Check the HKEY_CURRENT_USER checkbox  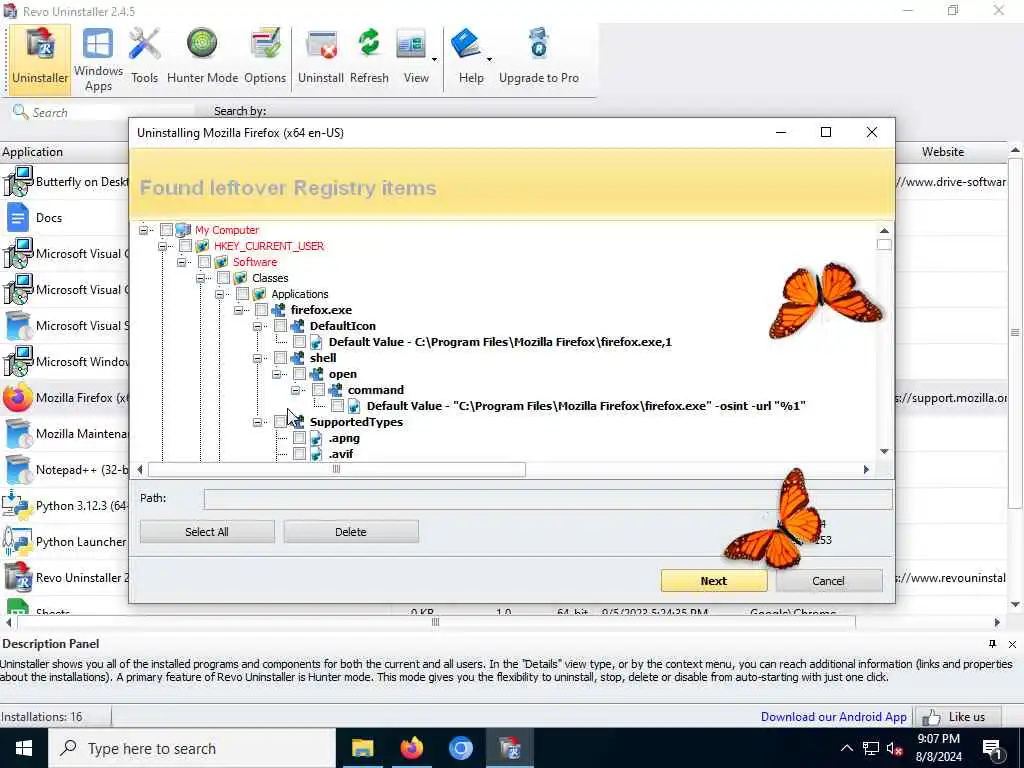click(185, 246)
